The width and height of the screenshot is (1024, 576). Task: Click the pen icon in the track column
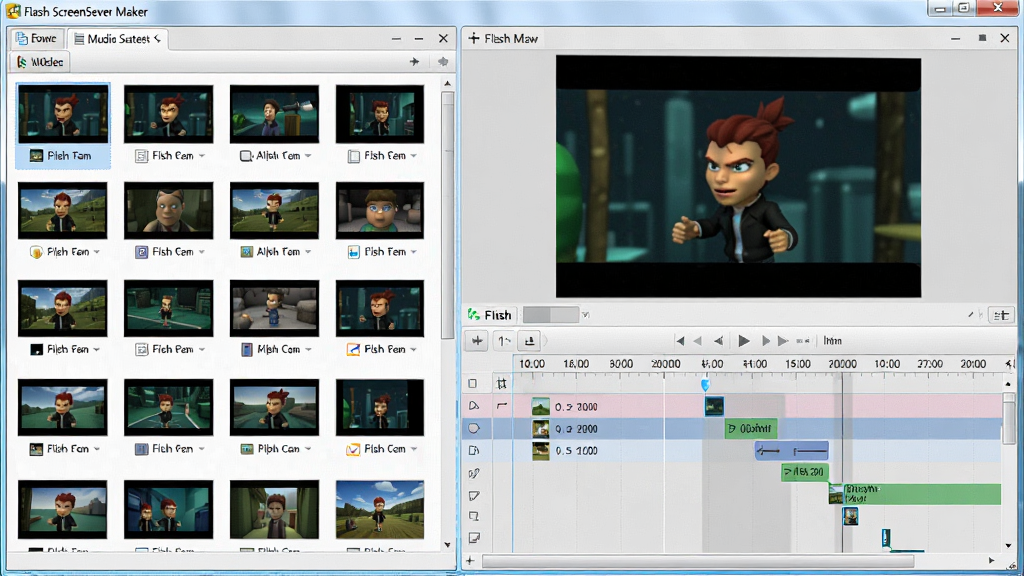click(x=474, y=473)
